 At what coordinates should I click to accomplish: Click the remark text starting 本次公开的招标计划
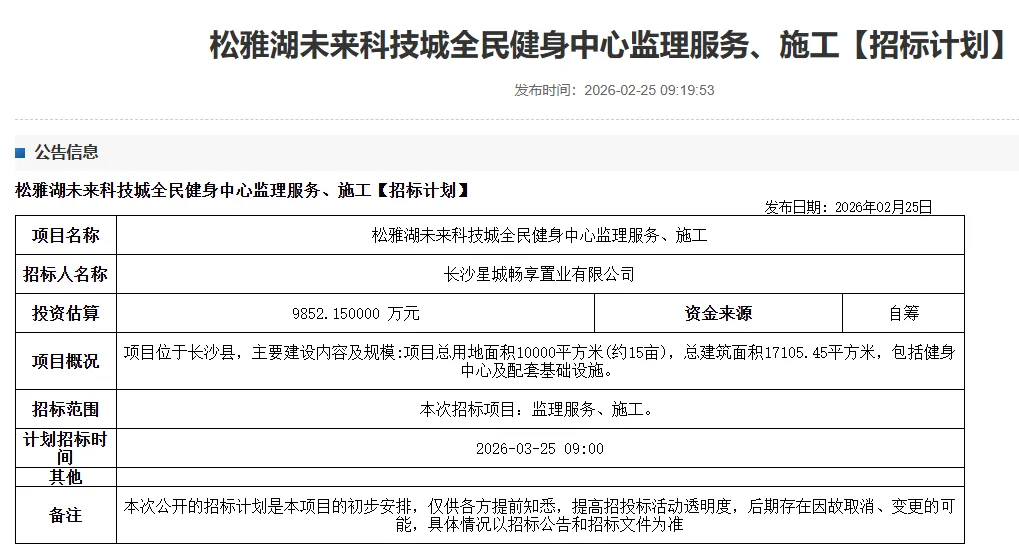(x=539, y=515)
